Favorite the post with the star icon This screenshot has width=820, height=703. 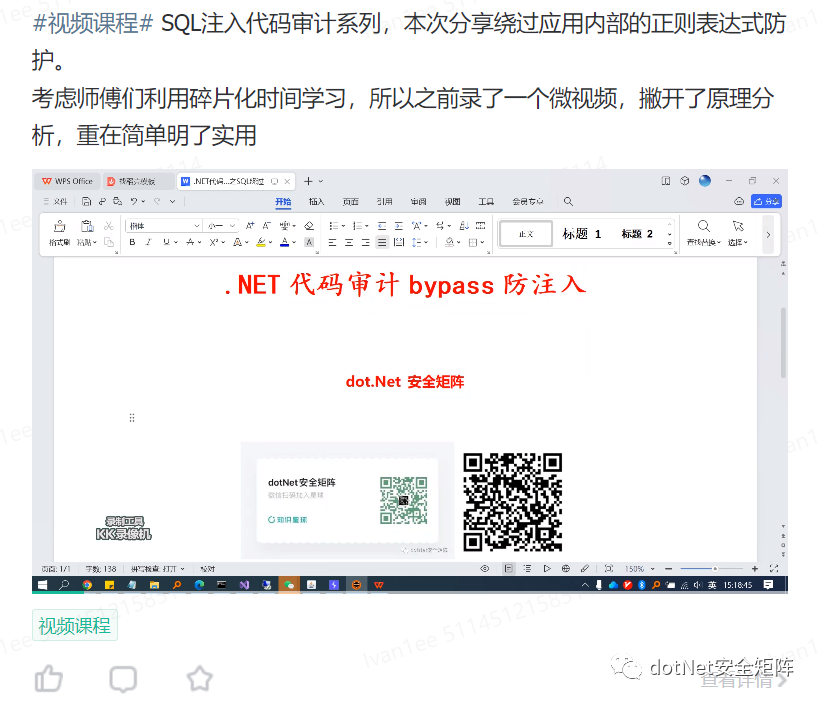coord(200,678)
